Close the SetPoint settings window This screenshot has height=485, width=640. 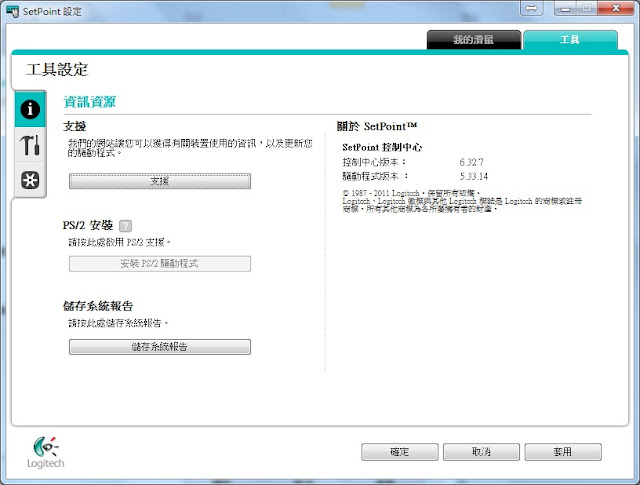pos(616,8)
